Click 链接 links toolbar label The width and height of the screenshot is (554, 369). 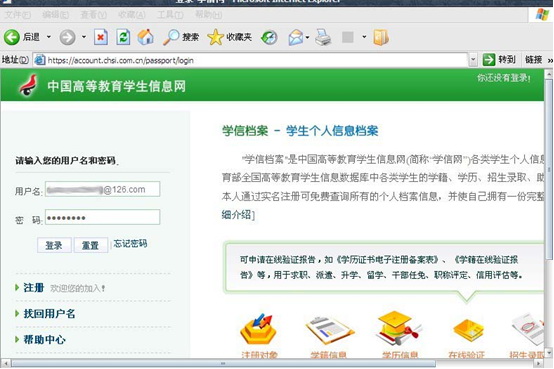coord(534,60)
